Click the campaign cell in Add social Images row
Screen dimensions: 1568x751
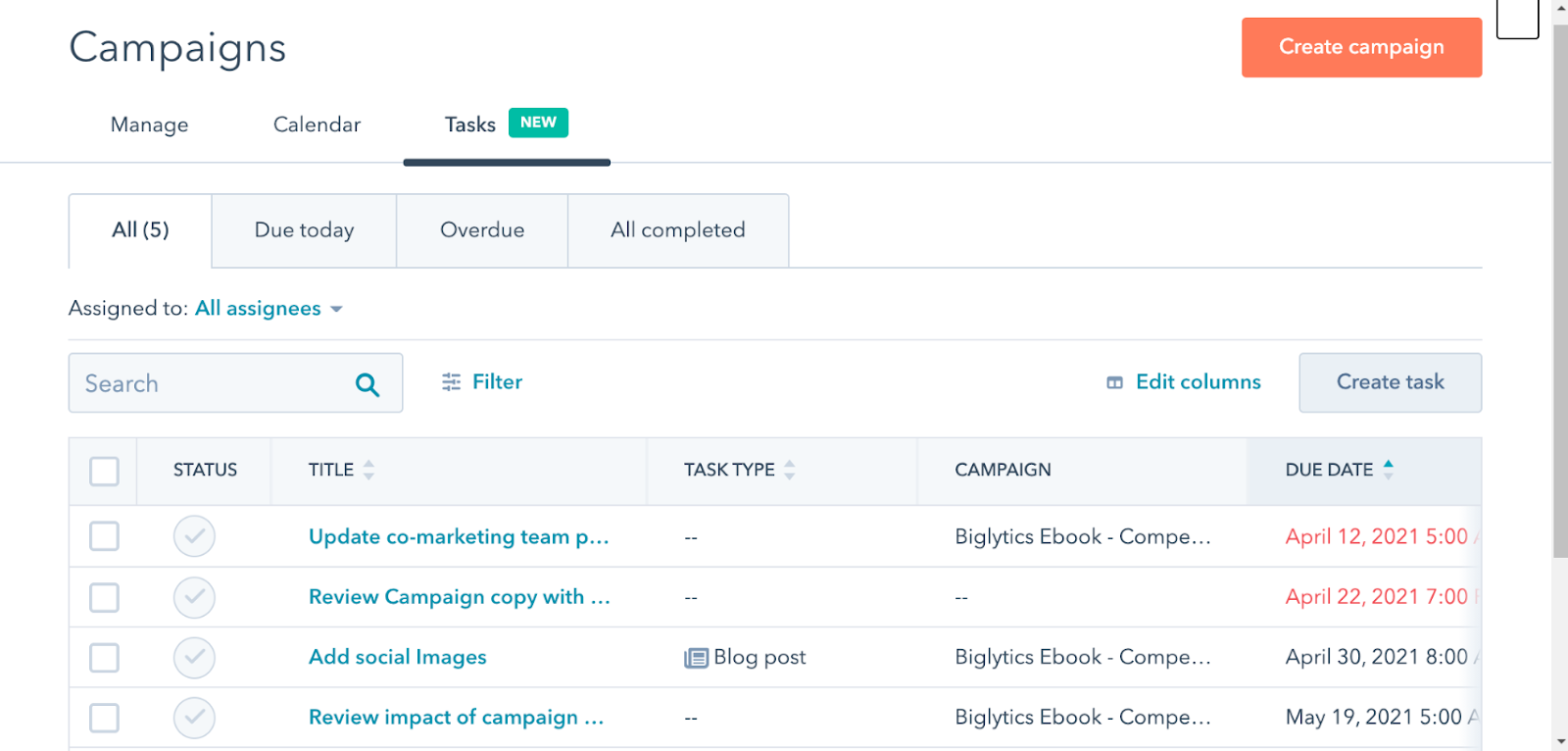[x=1082, y=658]
